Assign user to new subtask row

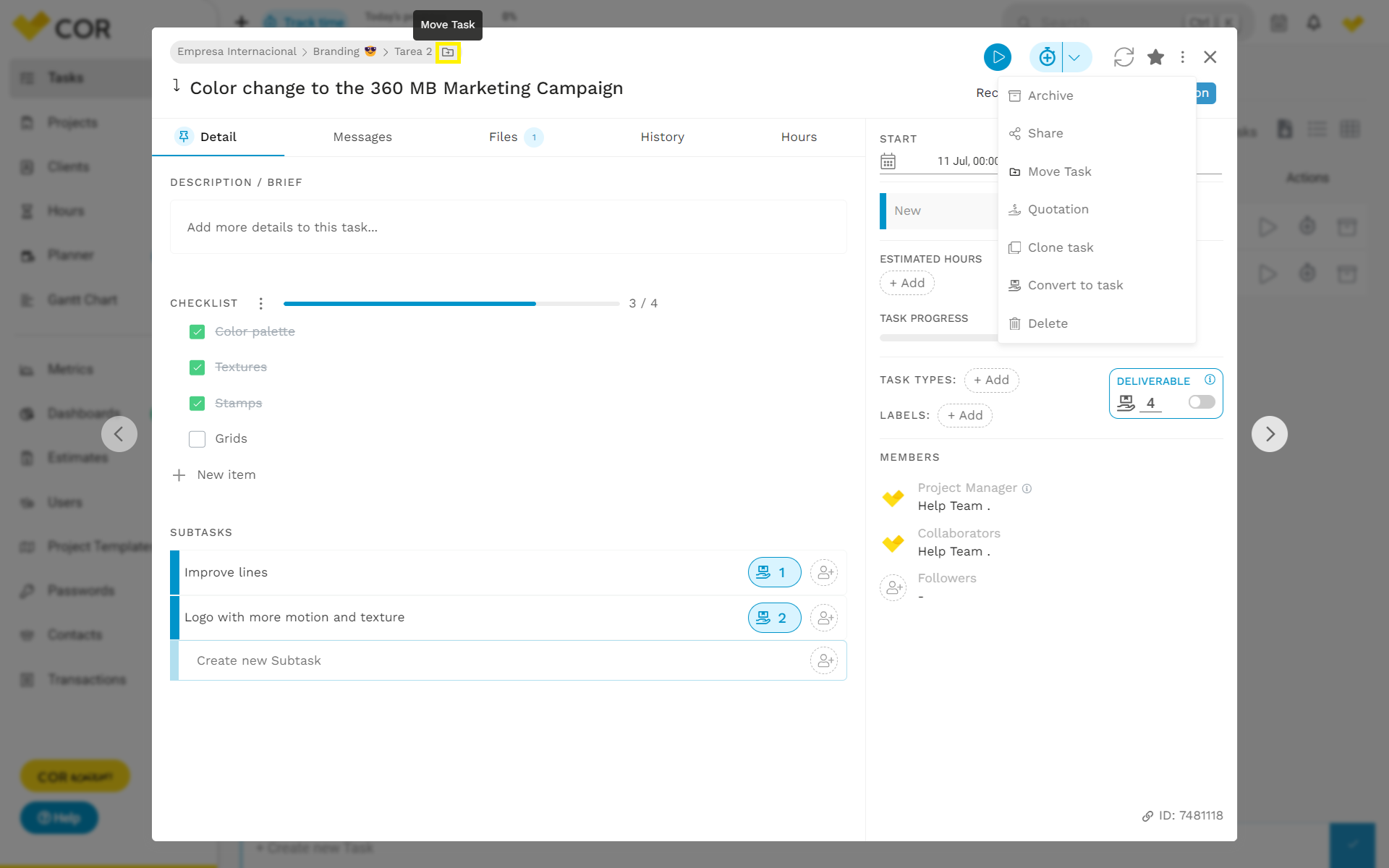click(824, 660)
